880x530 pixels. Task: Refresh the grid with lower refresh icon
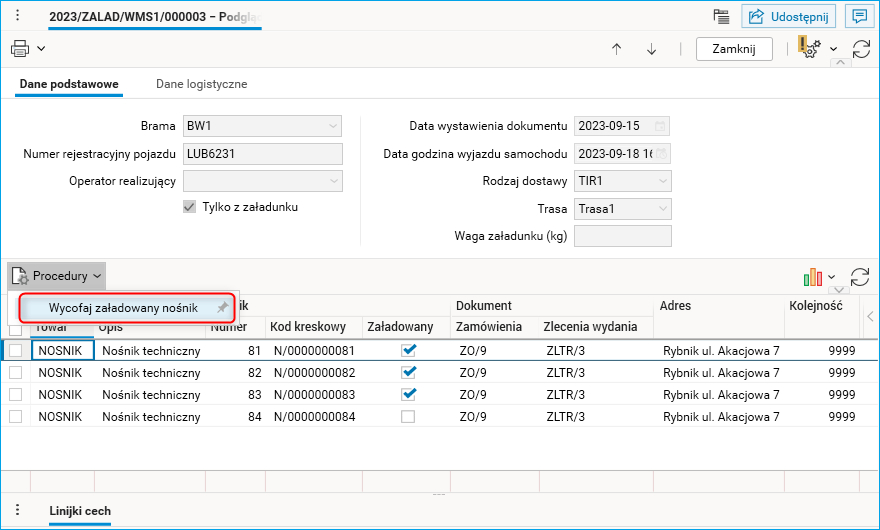coord(859,277)
